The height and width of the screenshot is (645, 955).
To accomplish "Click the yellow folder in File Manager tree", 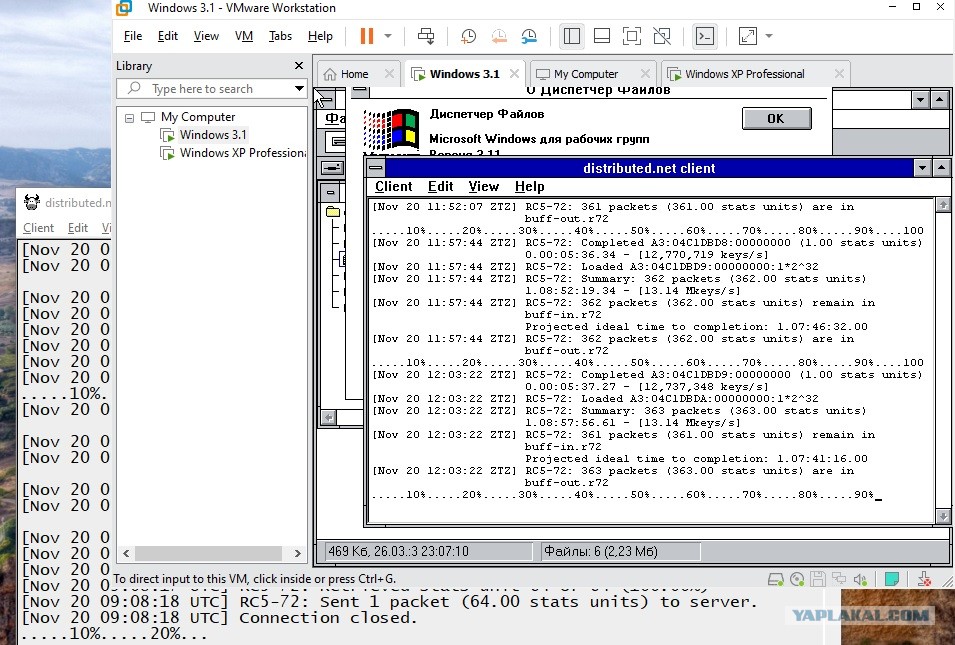I will point(333,211).
